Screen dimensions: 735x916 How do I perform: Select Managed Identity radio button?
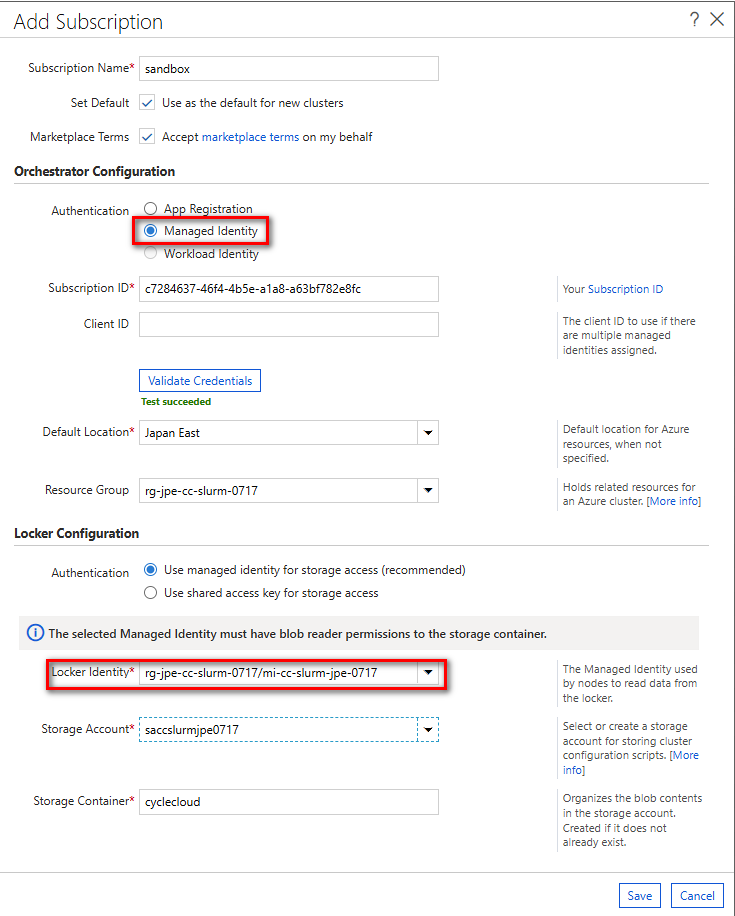coord(151,231)
